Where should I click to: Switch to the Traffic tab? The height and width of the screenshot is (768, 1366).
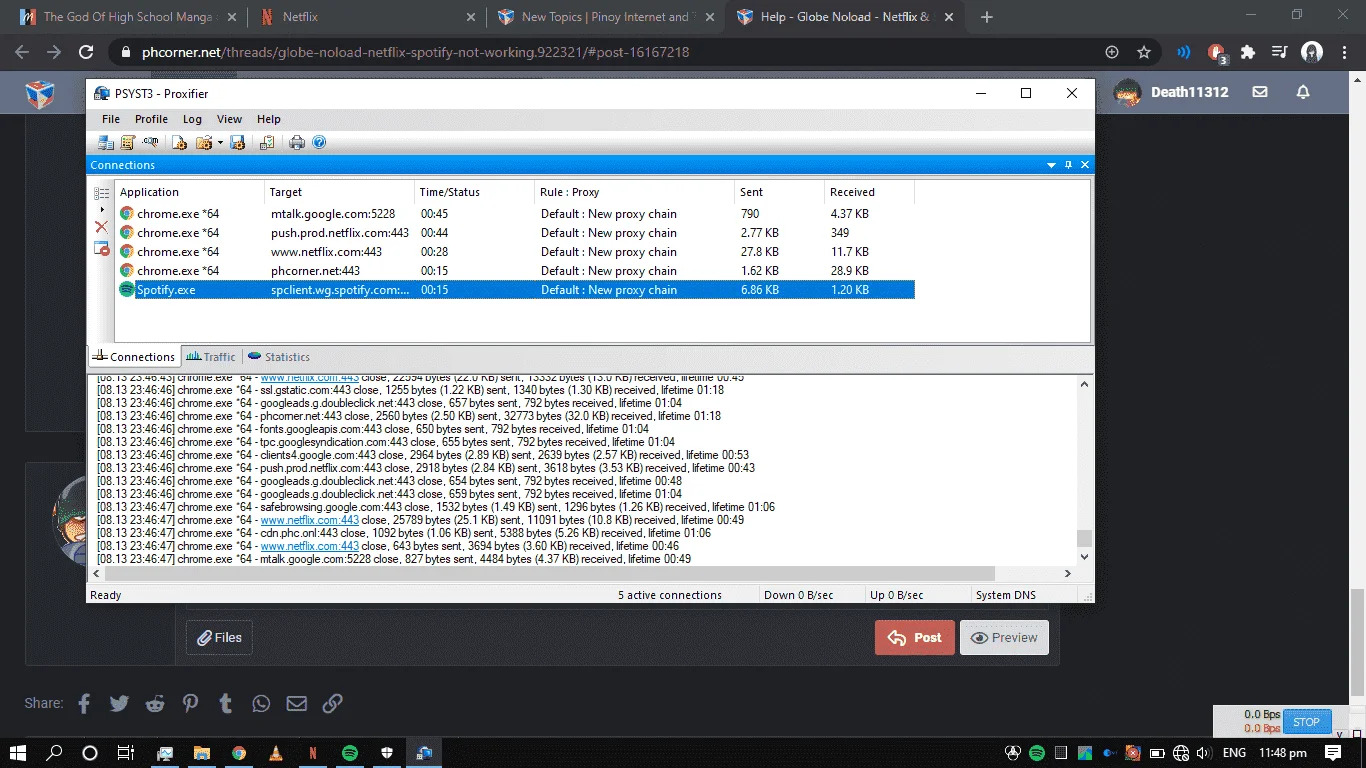(211, 357)
